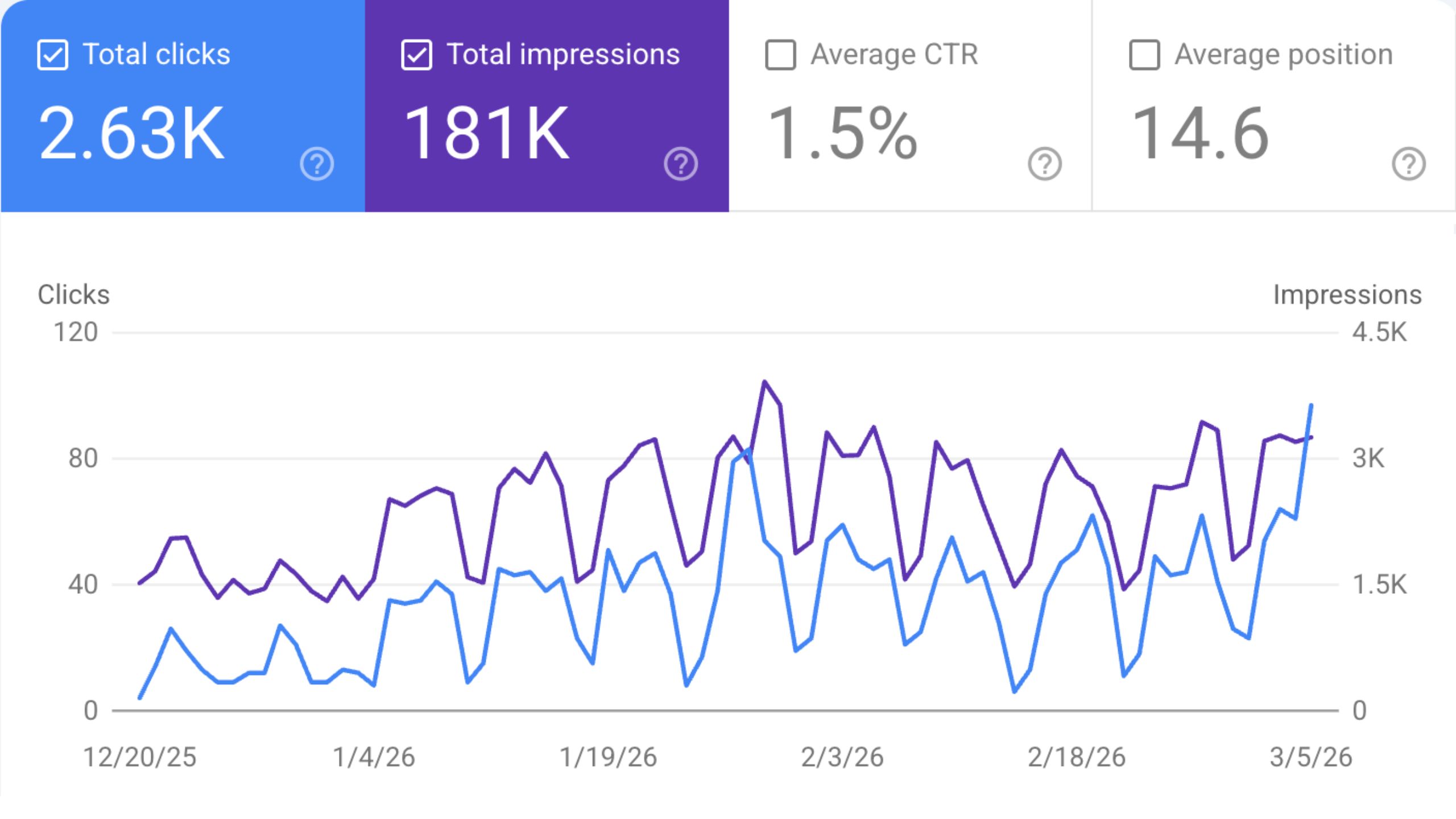Click the Average position label

pos(1284,55)
